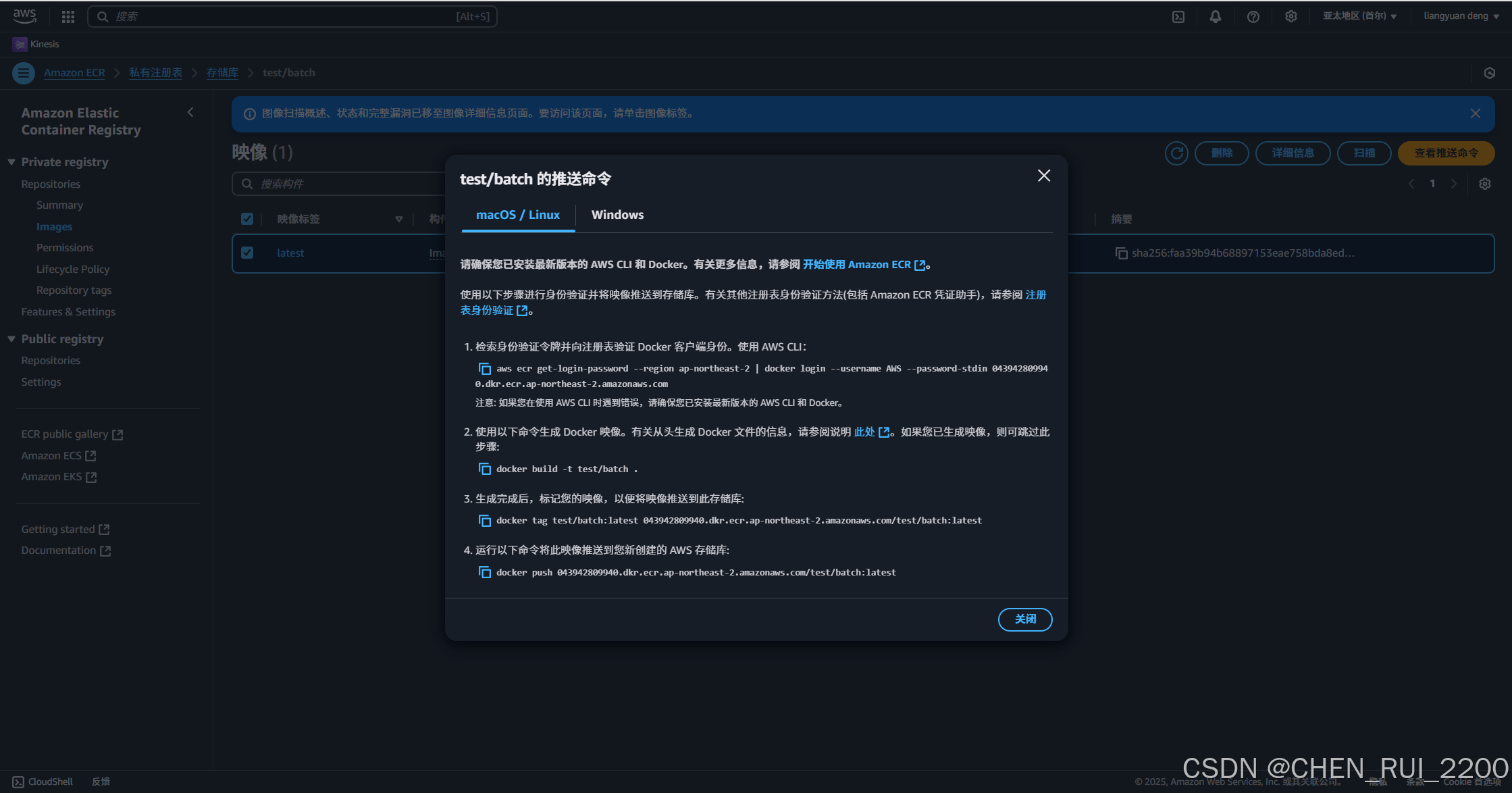Open the notifications bell

1216,17
